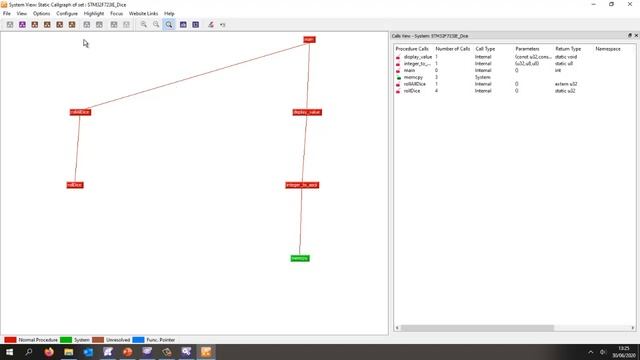Open the Configure menu

click(x=67, y=13)
